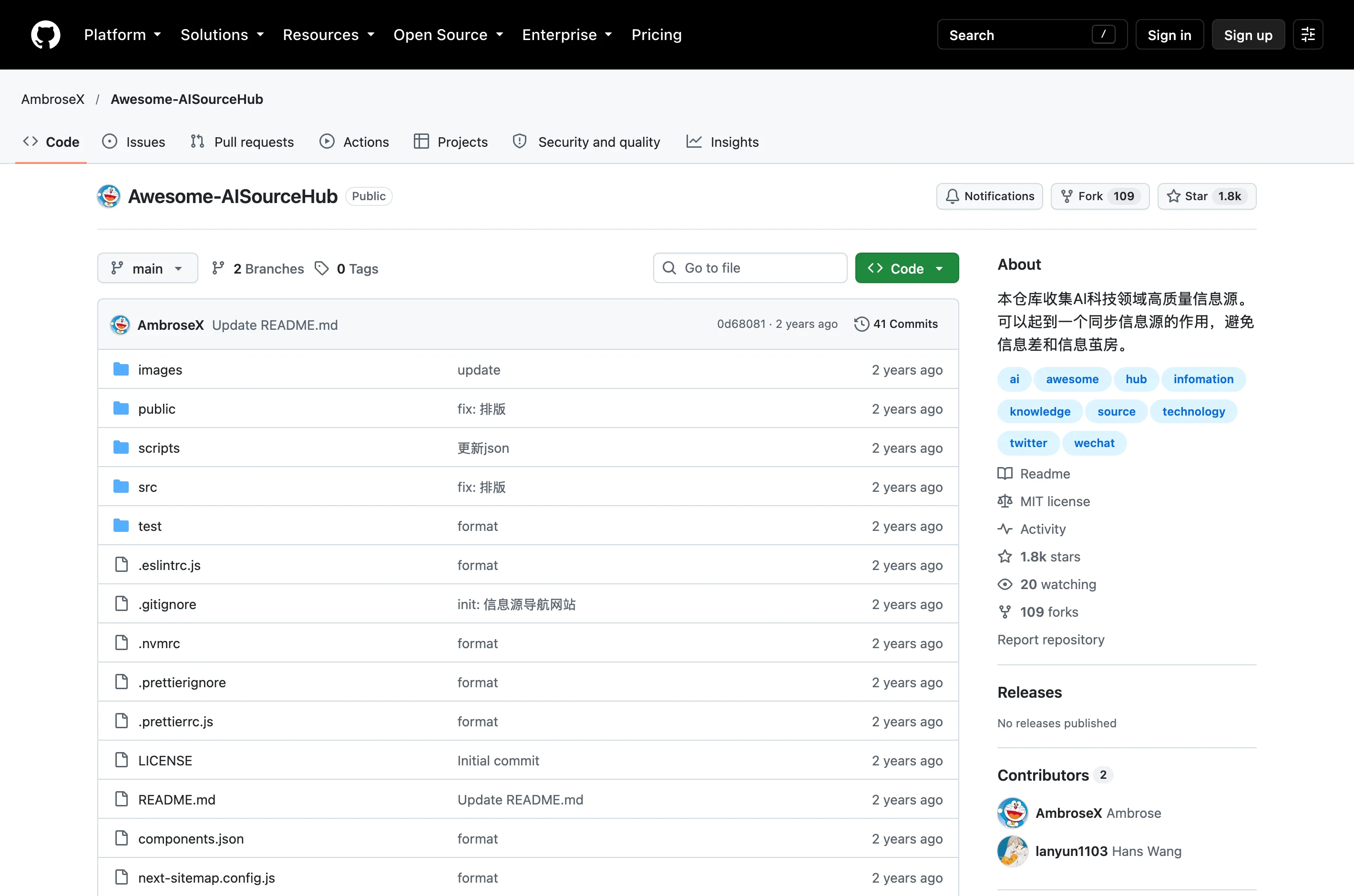Click the eye icon beside 20 watching

[1005, 584]
